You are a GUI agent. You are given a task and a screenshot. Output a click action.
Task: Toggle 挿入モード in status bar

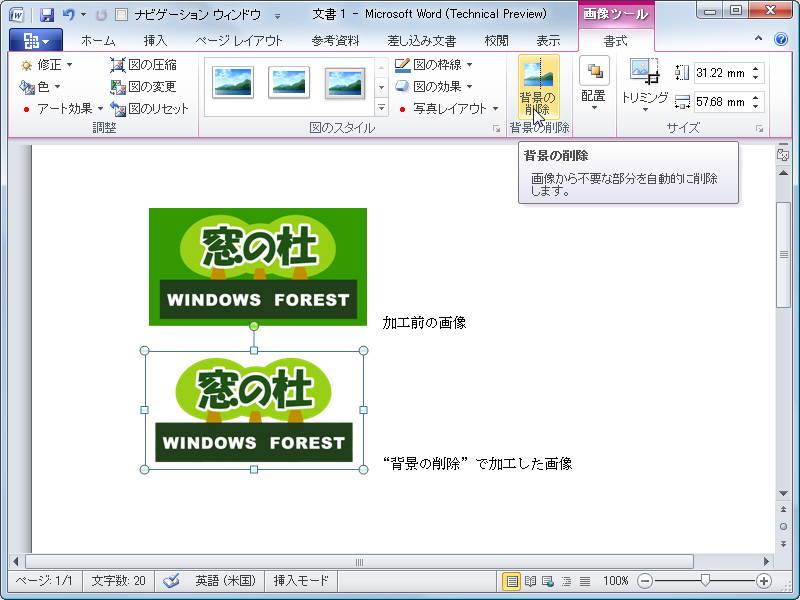301,581
